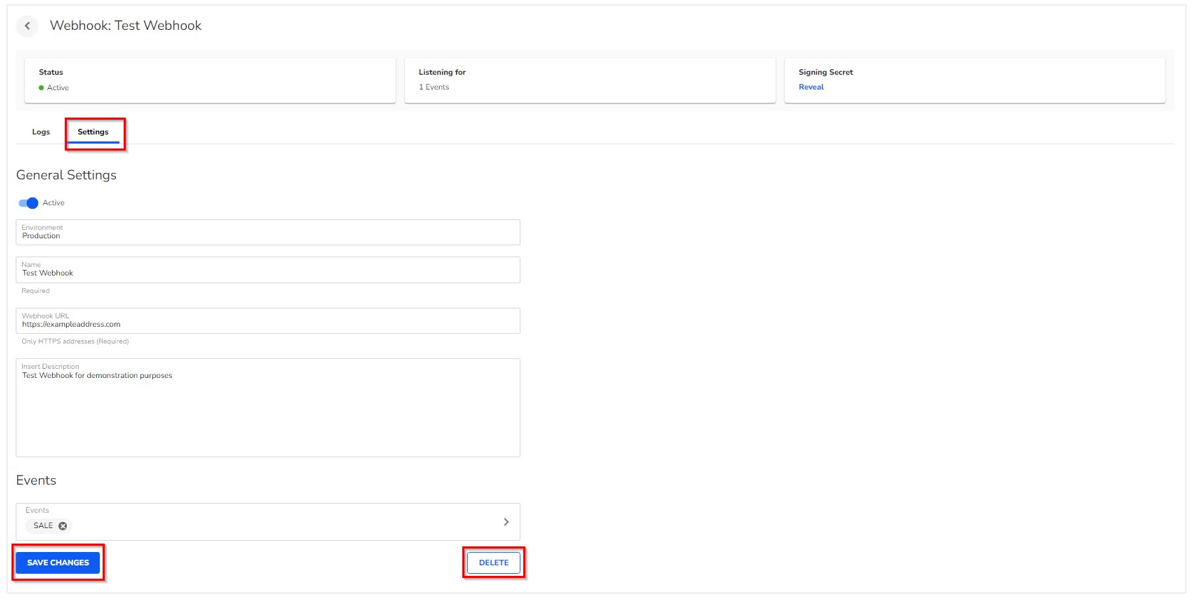Edit the Webhook URL field
This screenshot has width=1198, height=603.
[x=267, y=322]
